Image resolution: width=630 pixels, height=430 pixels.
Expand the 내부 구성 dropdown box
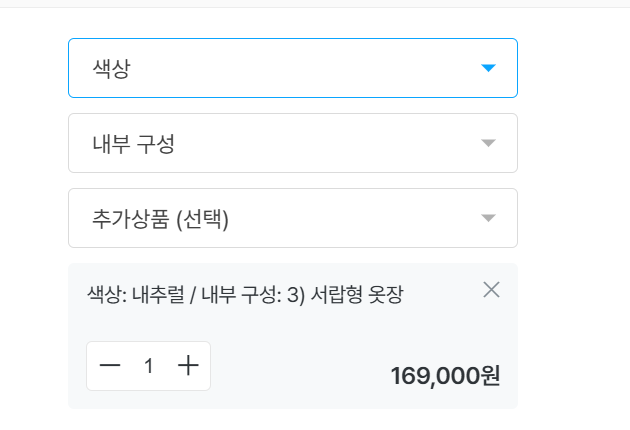point(293,143)
